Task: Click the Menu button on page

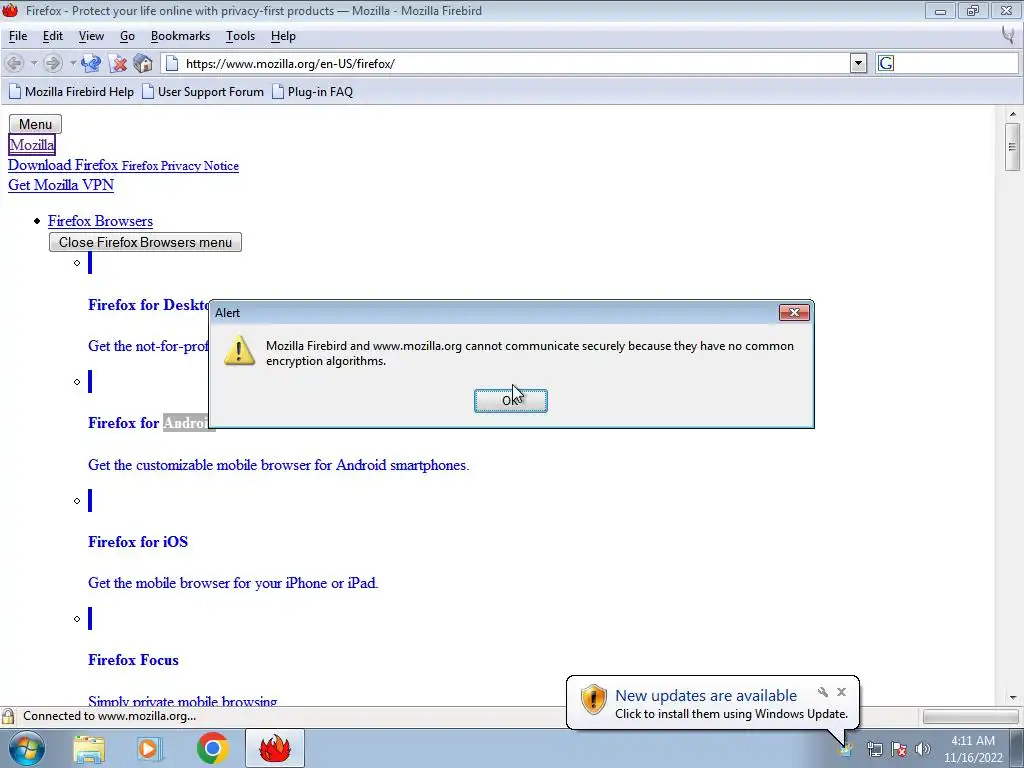Action: (35, 124)
